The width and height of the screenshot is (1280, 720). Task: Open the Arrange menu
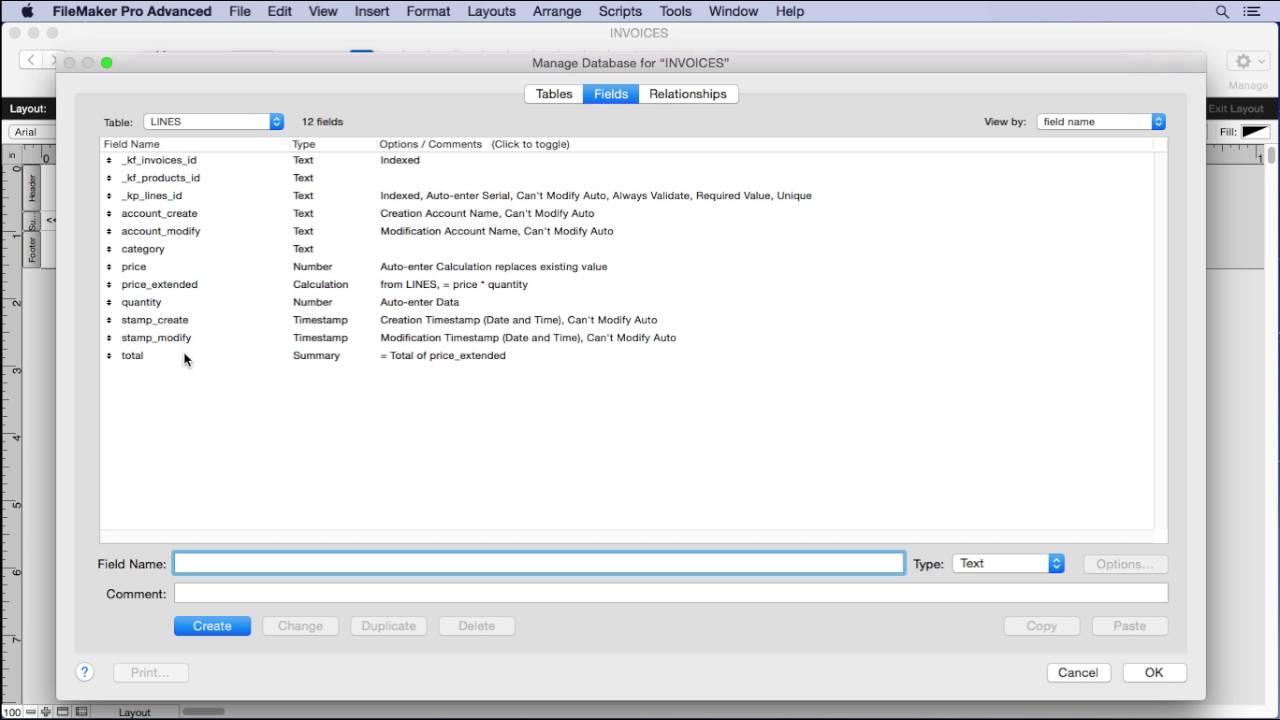coord(557,11)
